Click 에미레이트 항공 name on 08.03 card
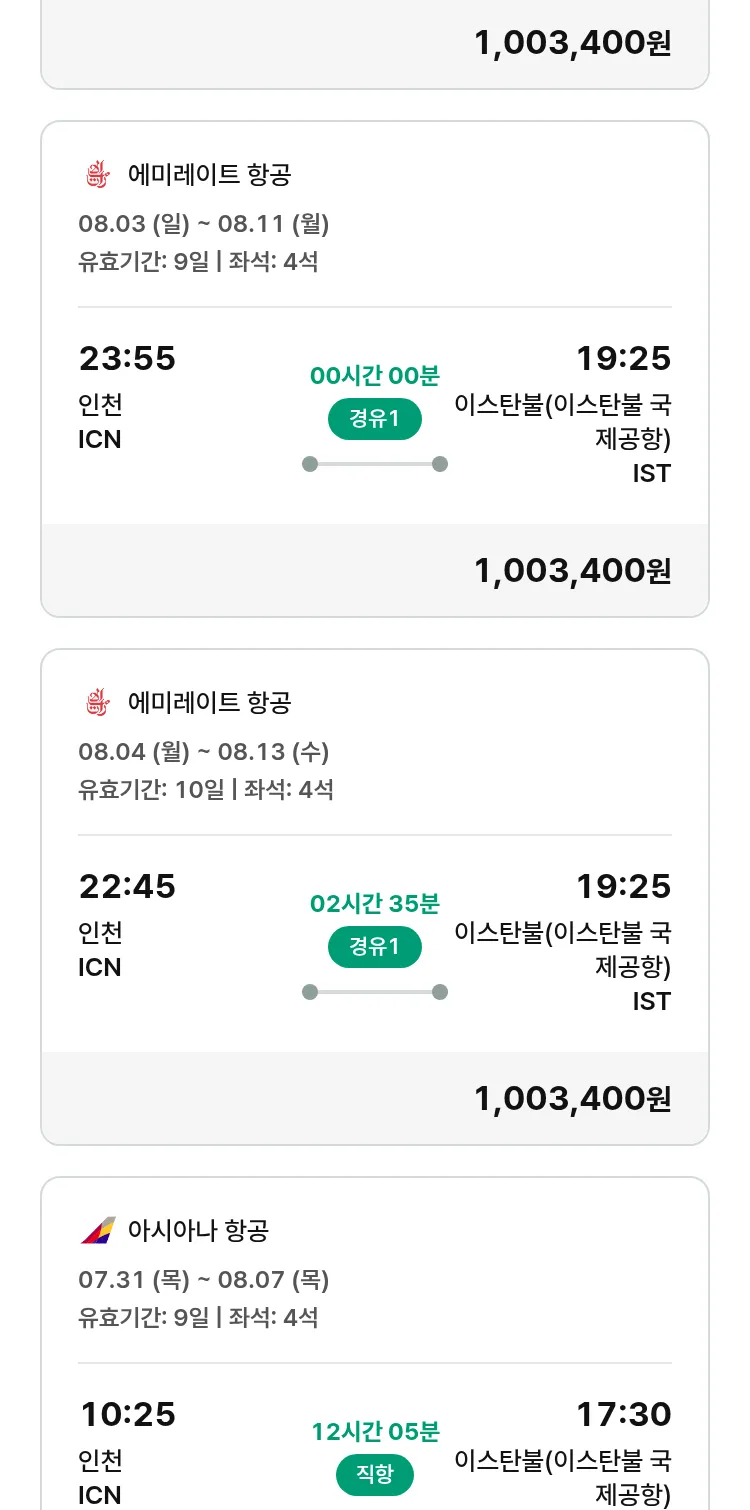750x1510 pixels. [209, 175]
